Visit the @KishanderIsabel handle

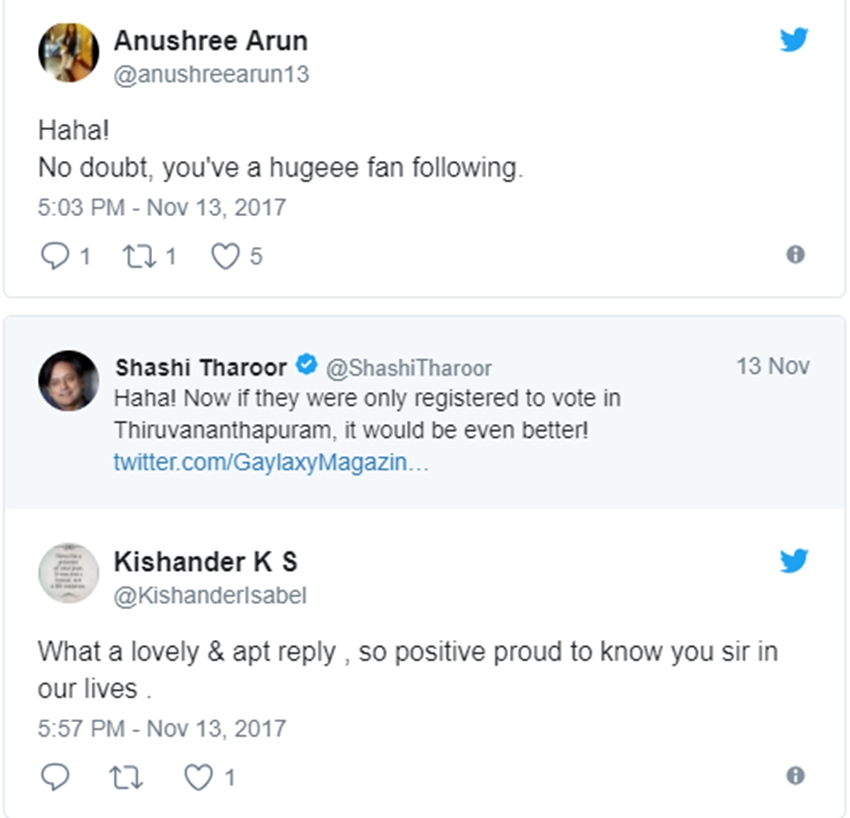(x=210, y=596)
